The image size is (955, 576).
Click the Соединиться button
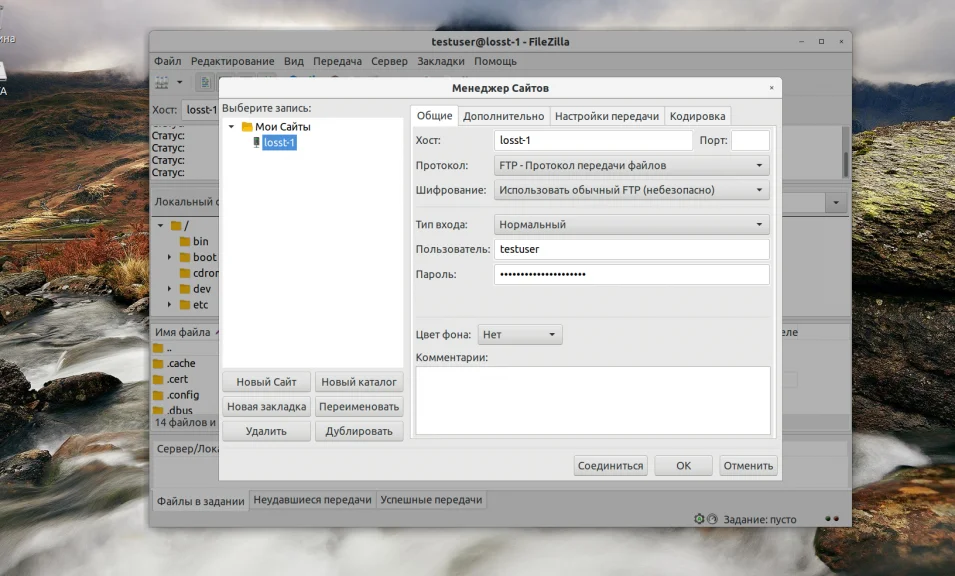point(610,465)
